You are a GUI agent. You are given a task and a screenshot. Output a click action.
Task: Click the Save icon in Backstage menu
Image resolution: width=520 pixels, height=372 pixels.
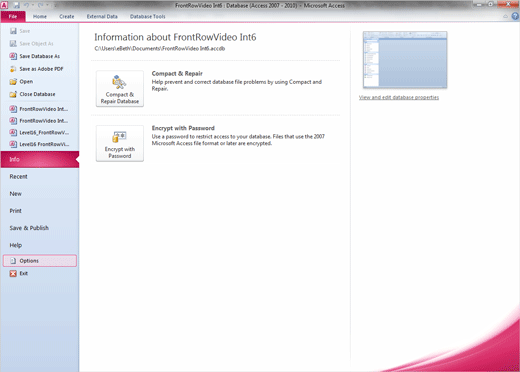tap(13, 31)
